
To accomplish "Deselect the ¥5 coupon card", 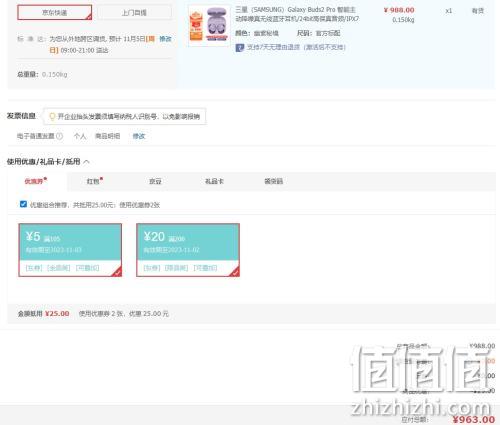I will click(x=70, y=250).
